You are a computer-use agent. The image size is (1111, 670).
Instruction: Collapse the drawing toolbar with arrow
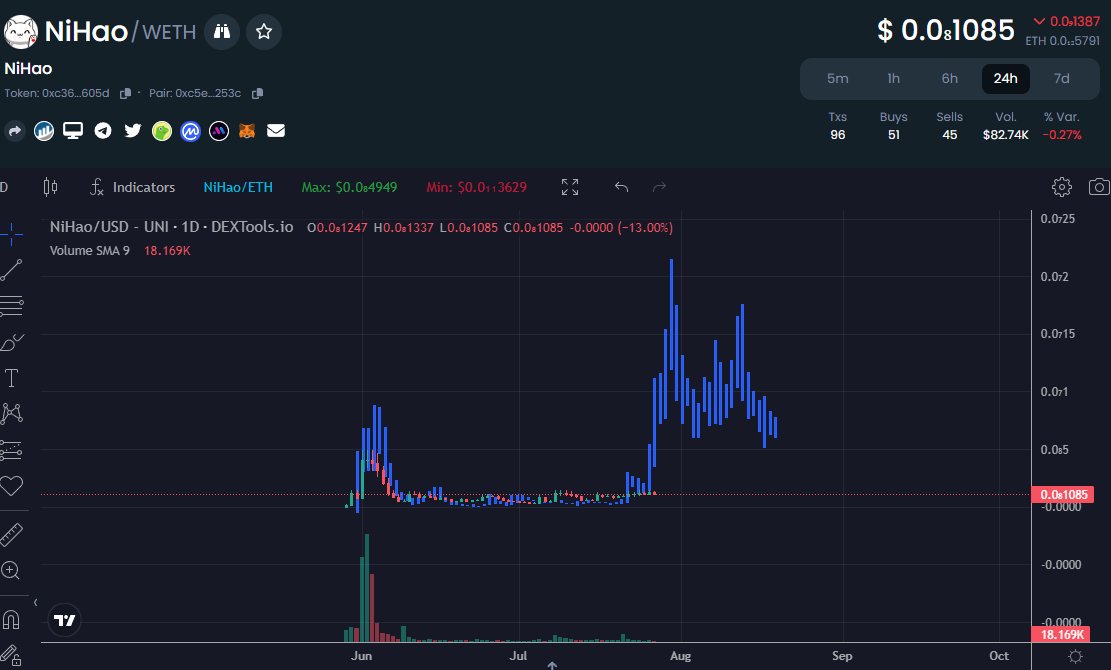[35, 603]
